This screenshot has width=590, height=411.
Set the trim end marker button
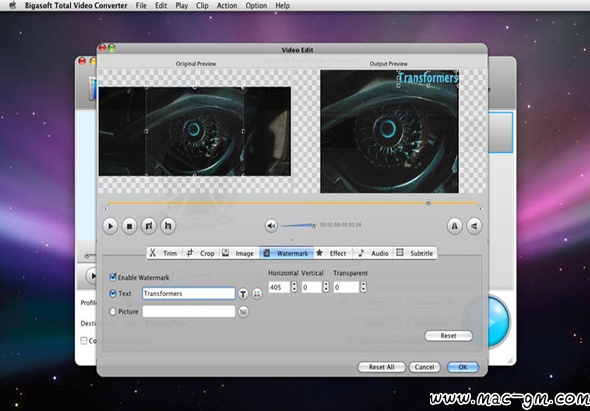point(168,226)
